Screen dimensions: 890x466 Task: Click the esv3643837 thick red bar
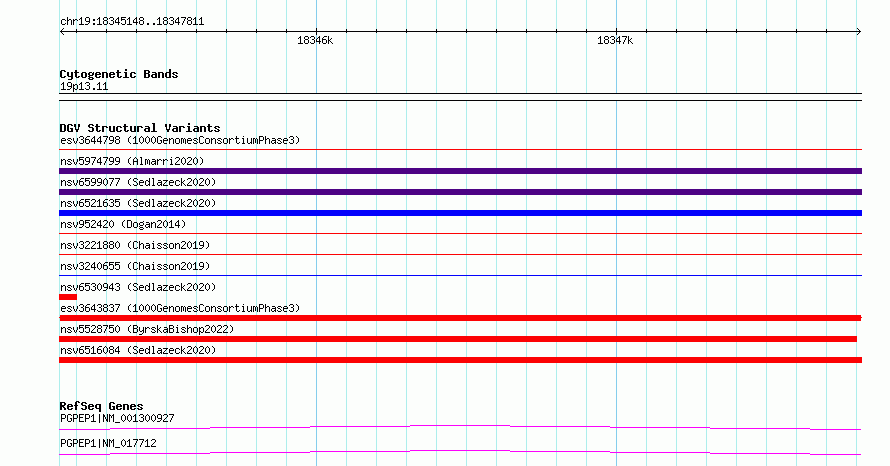click(x=460, y=318)
